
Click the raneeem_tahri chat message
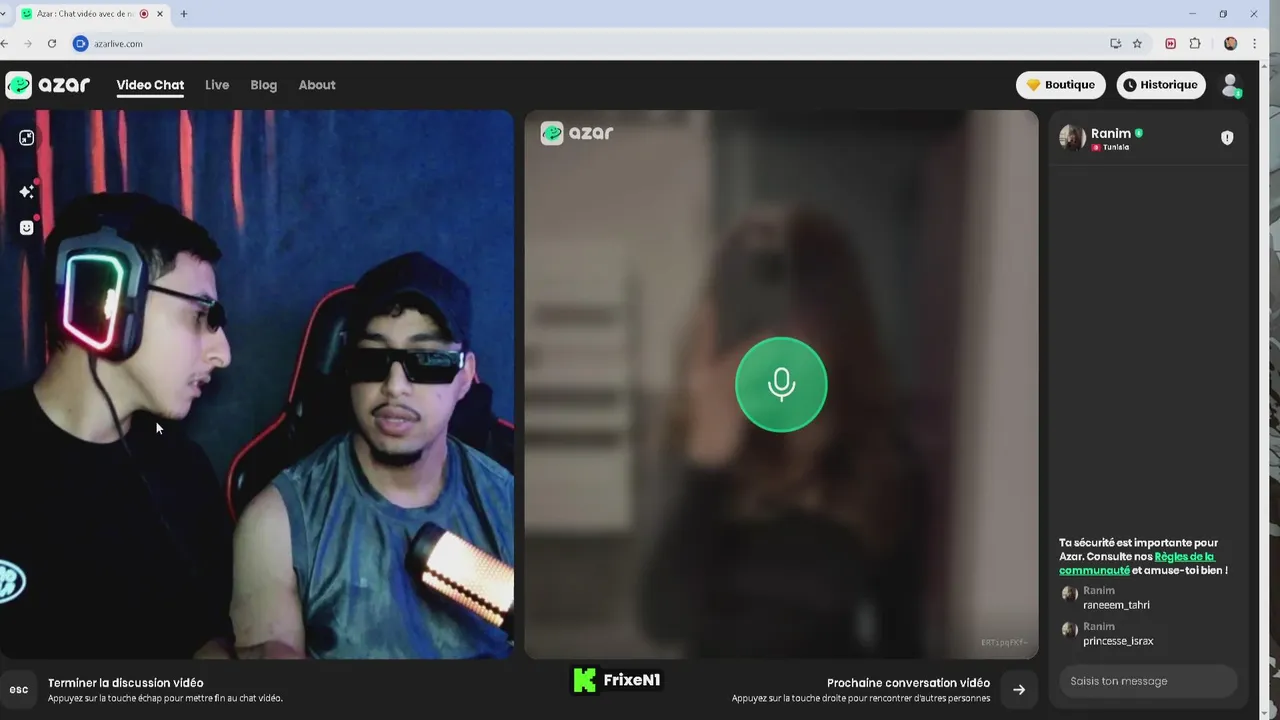click(x=1116, y=605)
